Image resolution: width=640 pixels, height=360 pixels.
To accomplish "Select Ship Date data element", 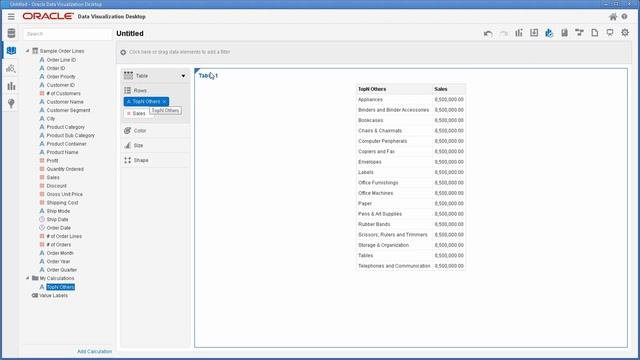I will pyautogui.click(x=57, y=220).
